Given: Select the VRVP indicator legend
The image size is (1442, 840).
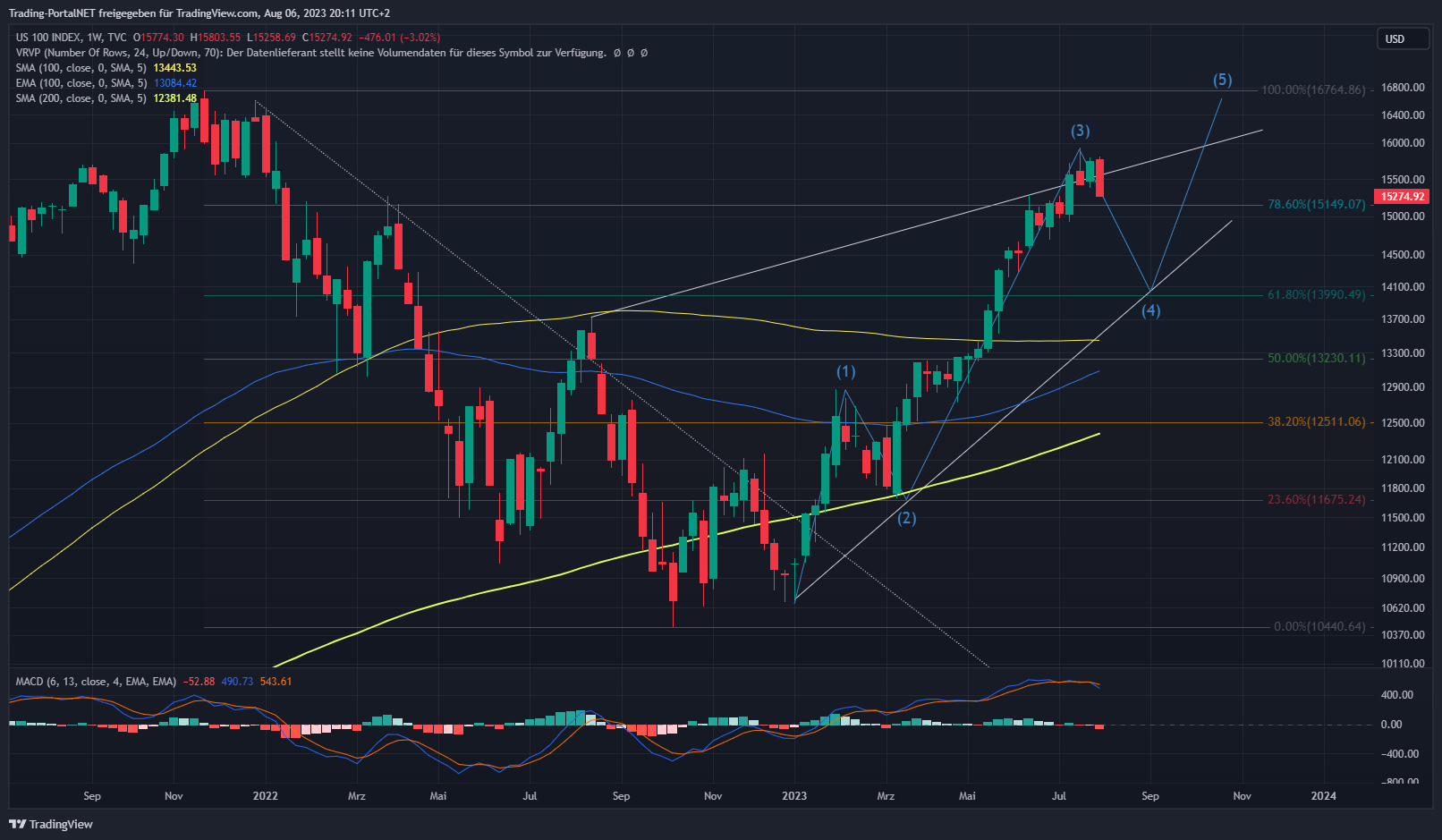Looking at the screenshot, I should click(x=116, y=53).
